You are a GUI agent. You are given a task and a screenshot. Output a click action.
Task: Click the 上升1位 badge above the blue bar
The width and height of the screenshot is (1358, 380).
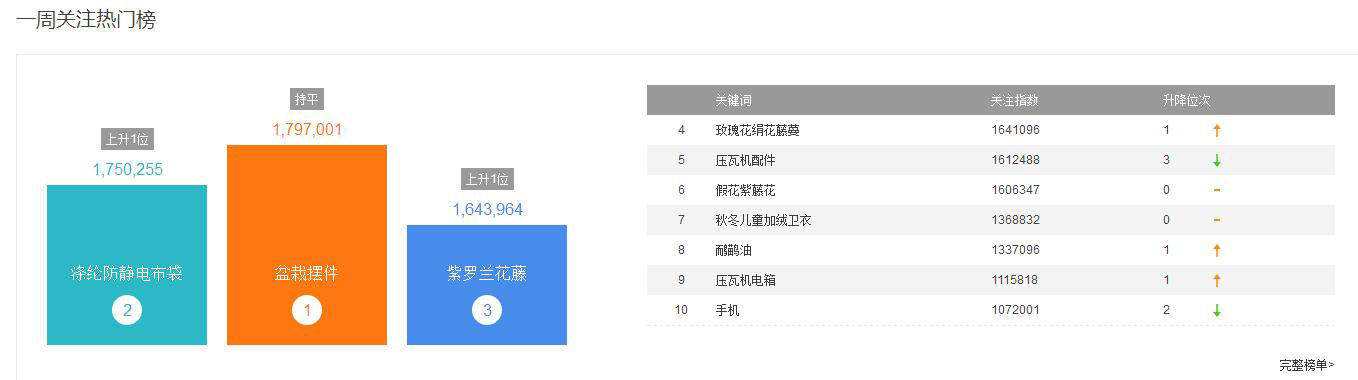point(487,179)
